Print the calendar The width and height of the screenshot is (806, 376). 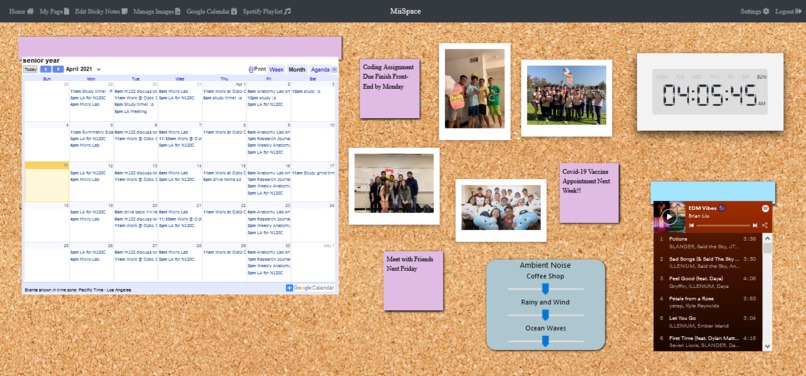(258, 69)
